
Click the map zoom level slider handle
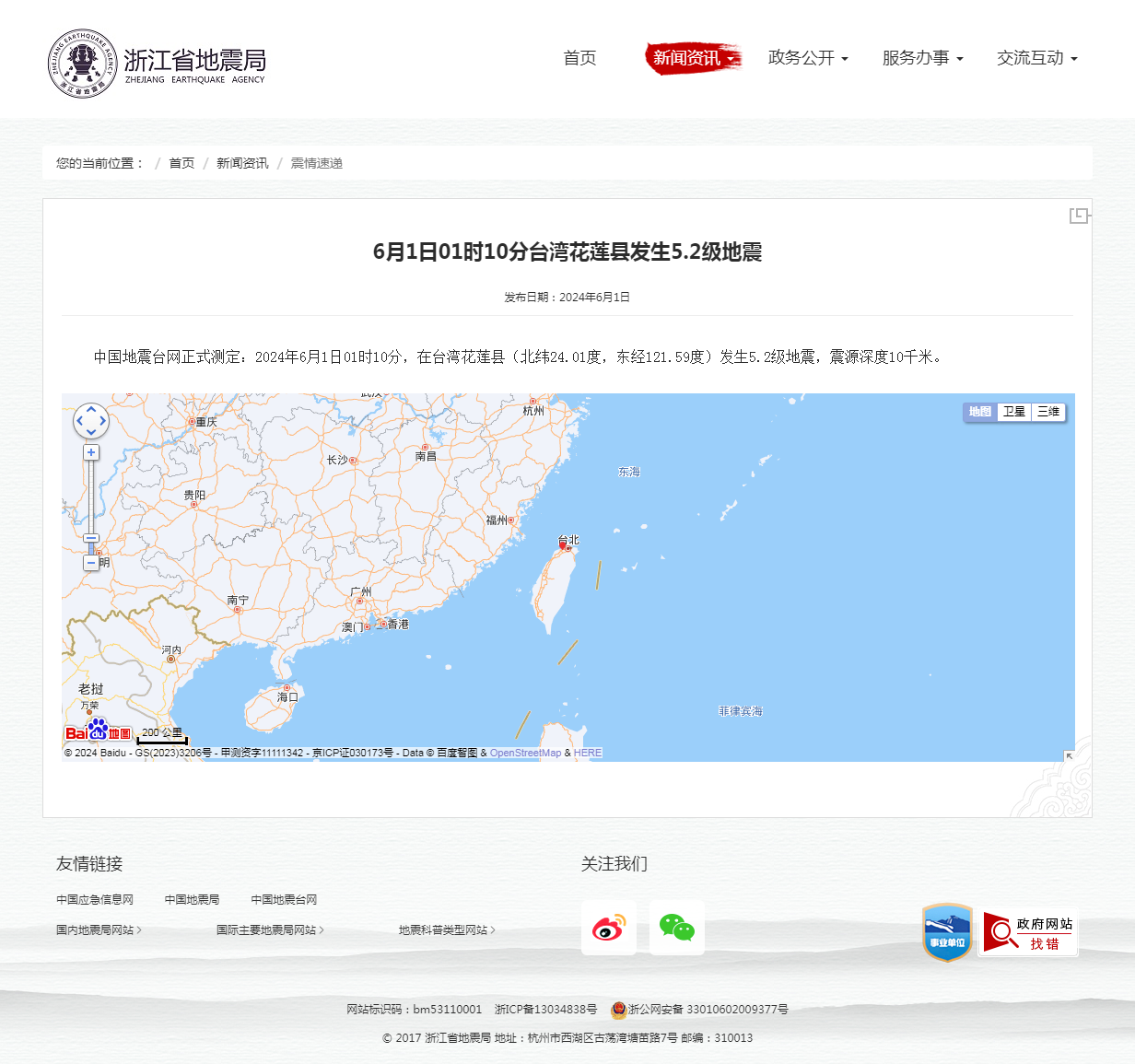91,538
